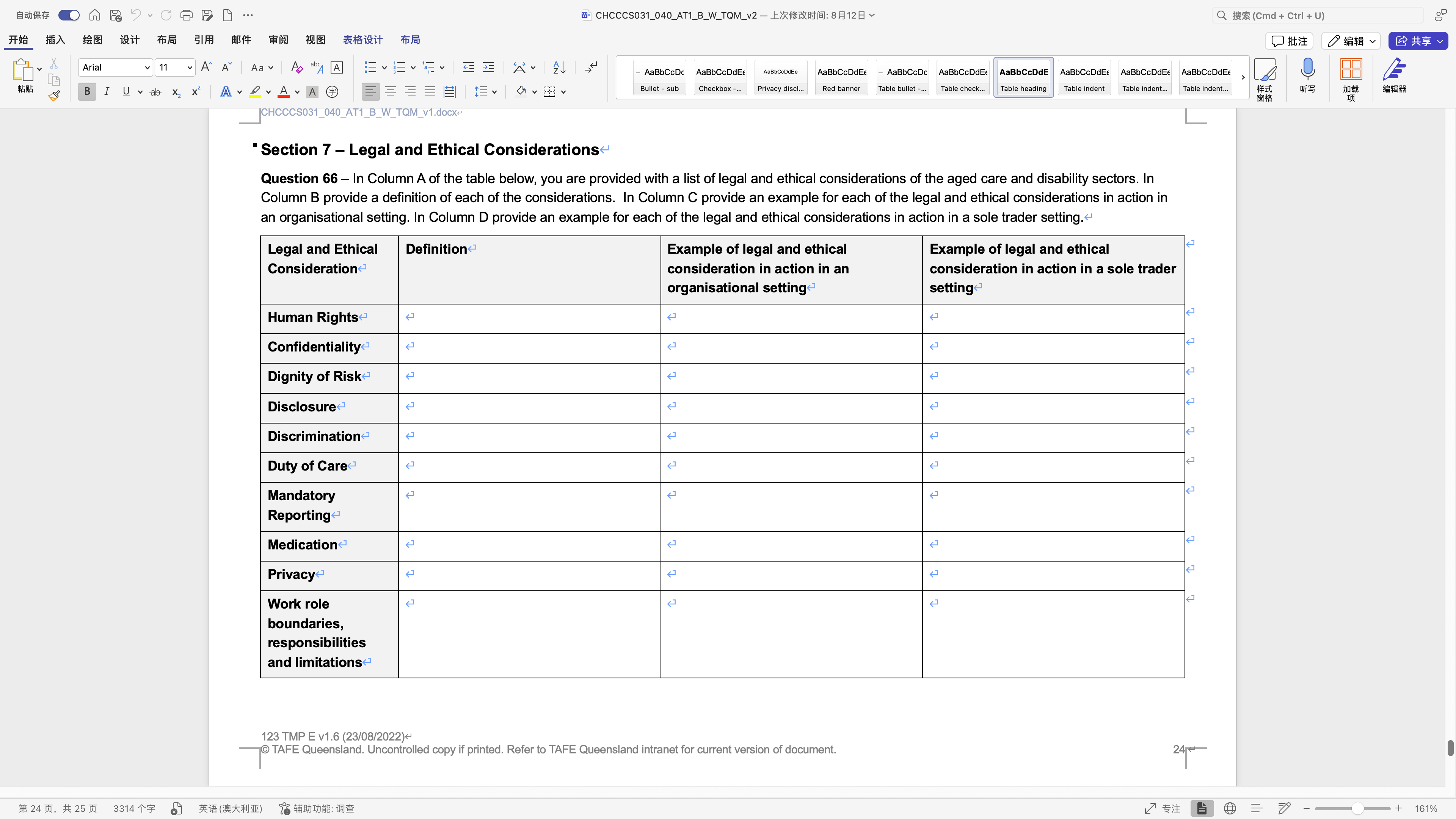Open the Styles Pane icon
Viewport: 1456px width, 819px height.
coord(1265,70)
